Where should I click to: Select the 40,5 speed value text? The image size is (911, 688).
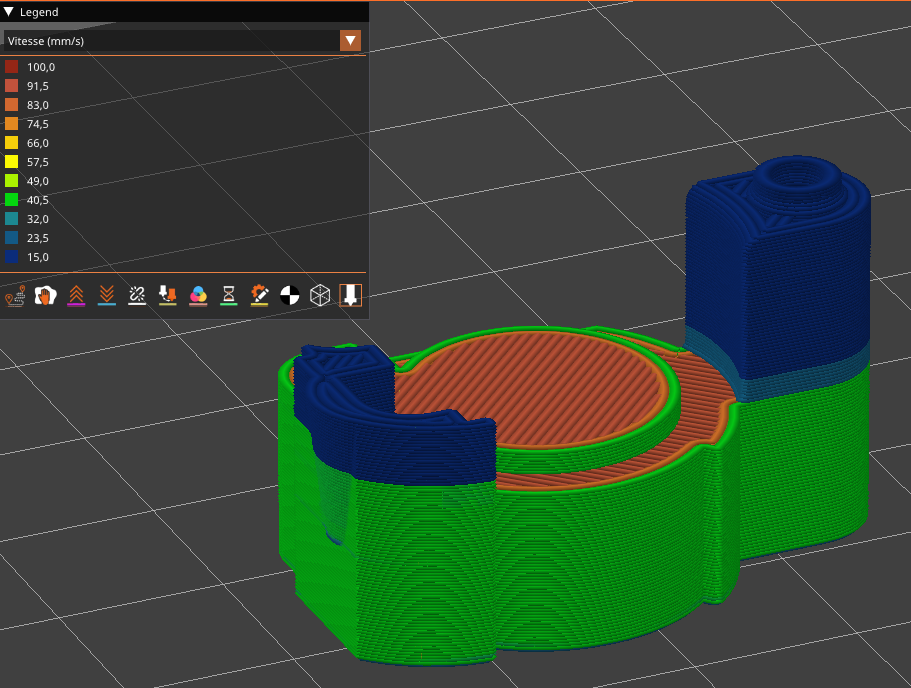38,200
